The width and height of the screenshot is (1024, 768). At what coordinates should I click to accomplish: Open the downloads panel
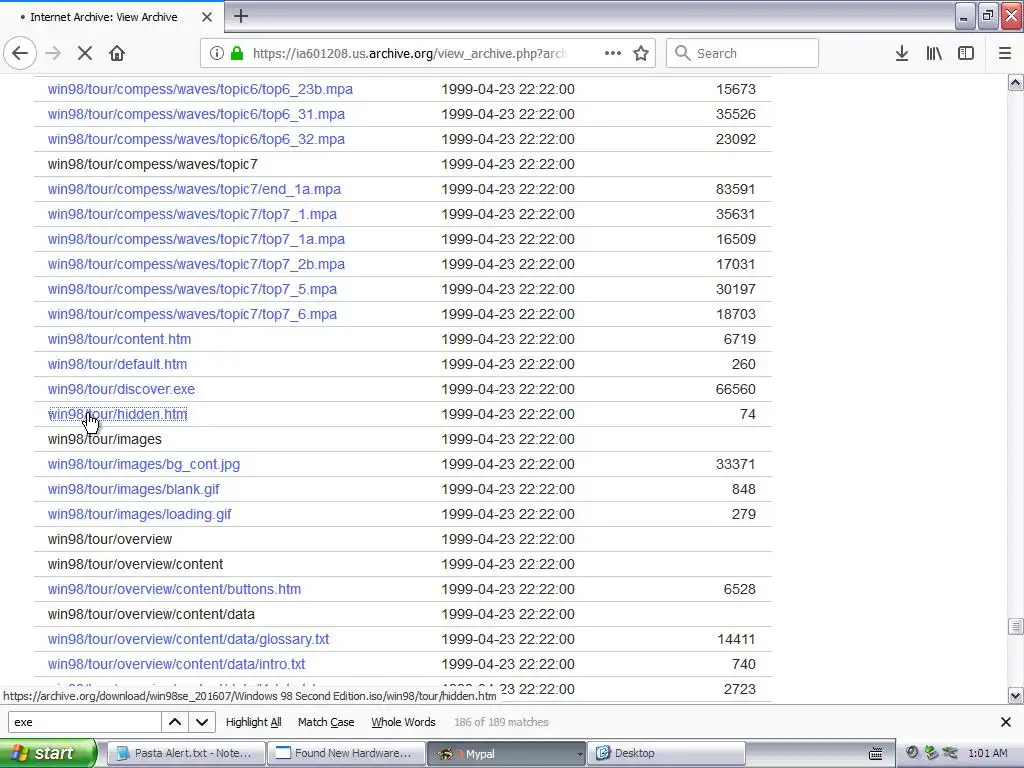pos(902,54)
